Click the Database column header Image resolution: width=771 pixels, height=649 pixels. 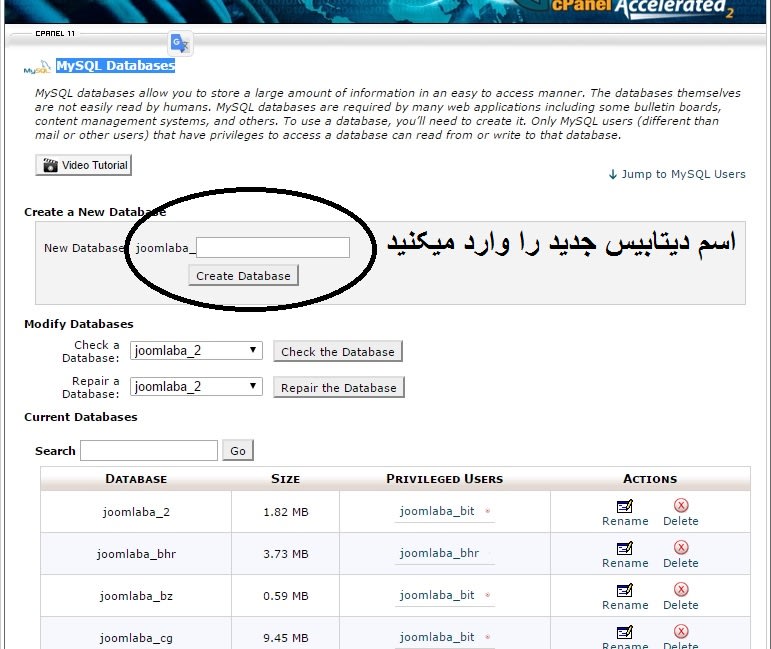(136, 479)
